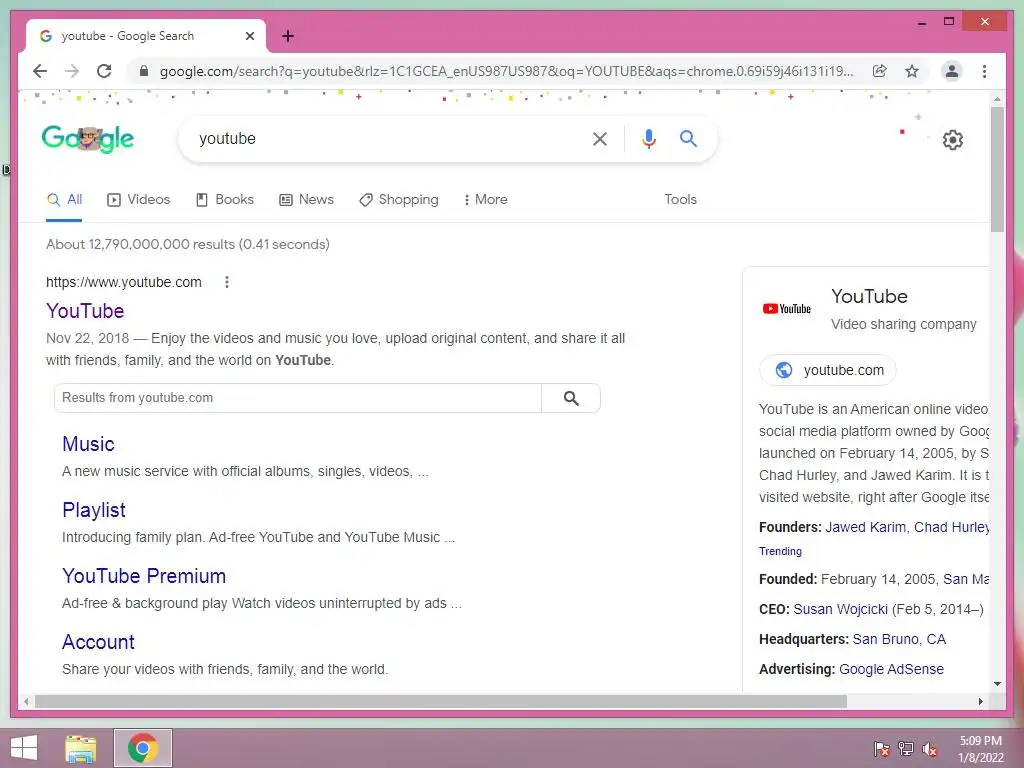Open Chrome's three-dot menu
This screenshot has height=768, width=1024.
coord(984,71)
